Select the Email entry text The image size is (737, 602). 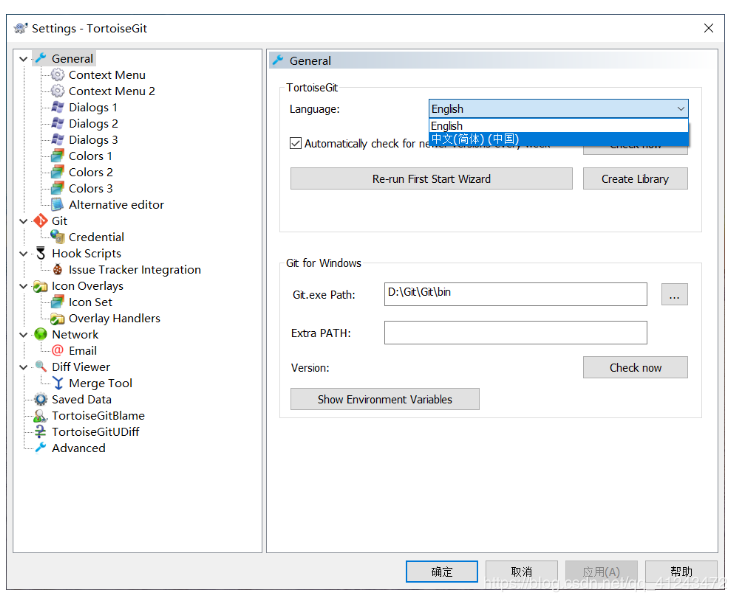(x=82, y=351)
